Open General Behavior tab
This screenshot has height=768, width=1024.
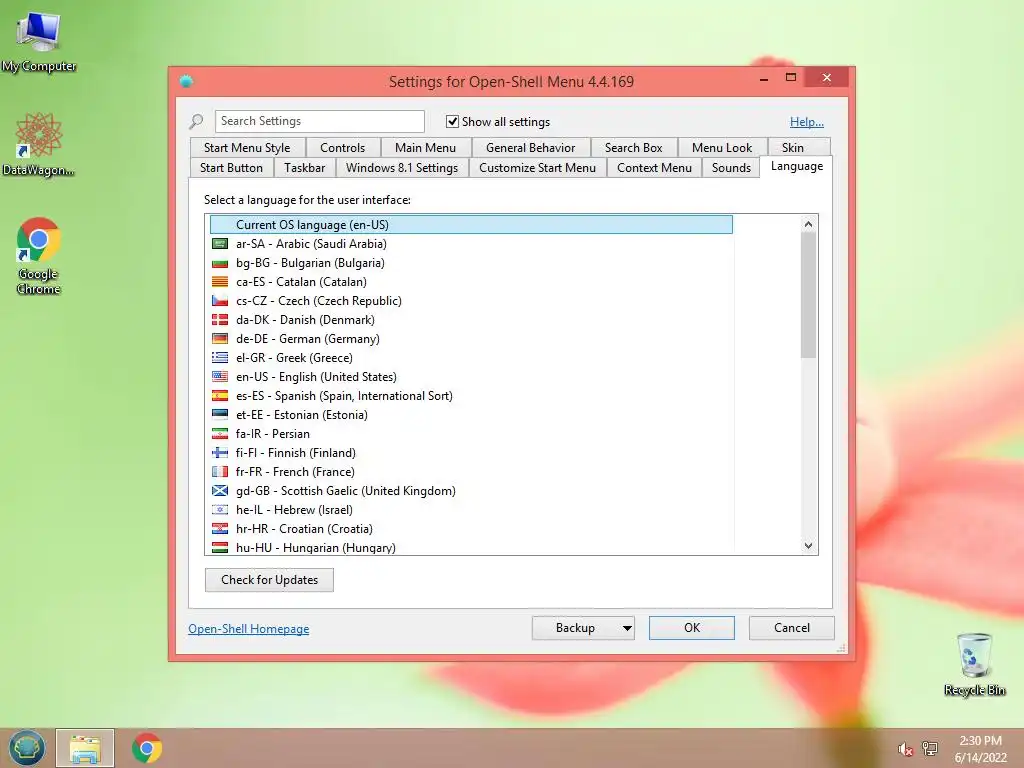pos(530,148)
